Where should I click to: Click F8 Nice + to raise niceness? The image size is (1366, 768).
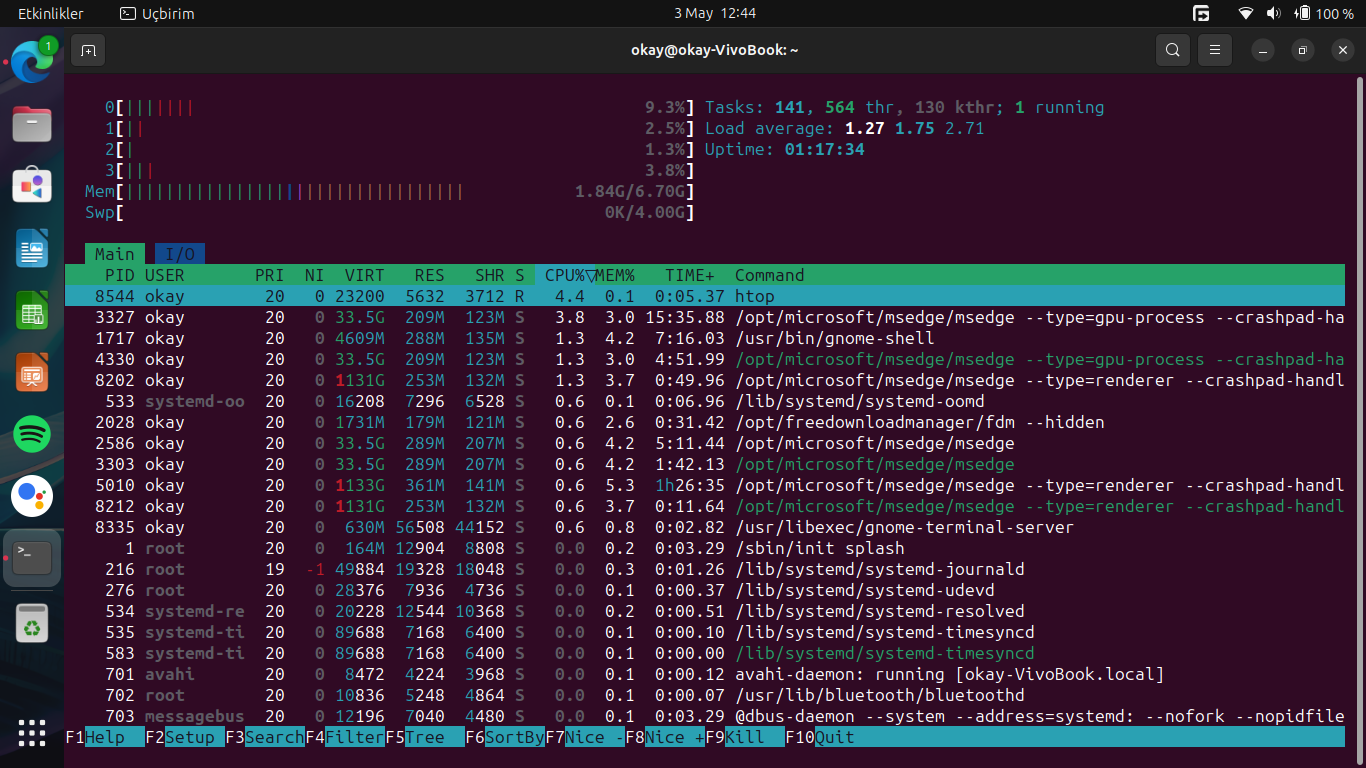coord(665,737)
